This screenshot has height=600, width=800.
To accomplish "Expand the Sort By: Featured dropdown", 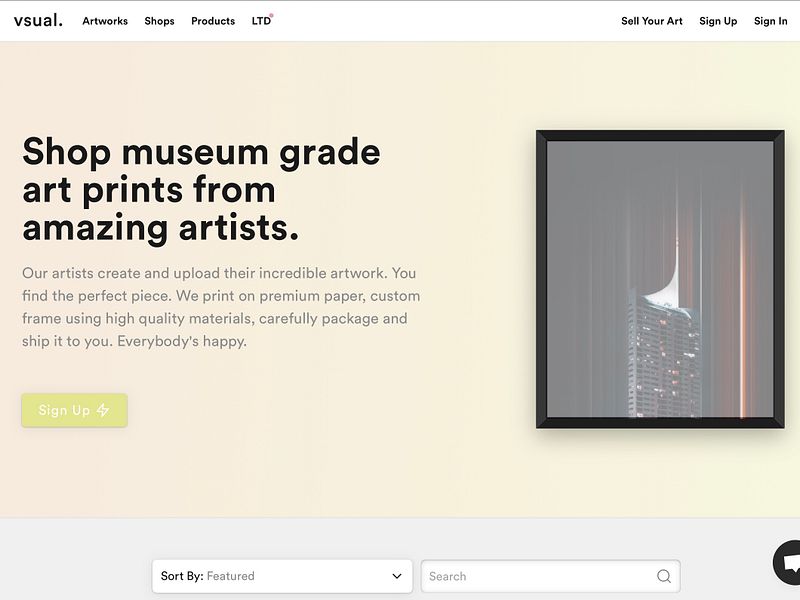I will coord(282,576).
